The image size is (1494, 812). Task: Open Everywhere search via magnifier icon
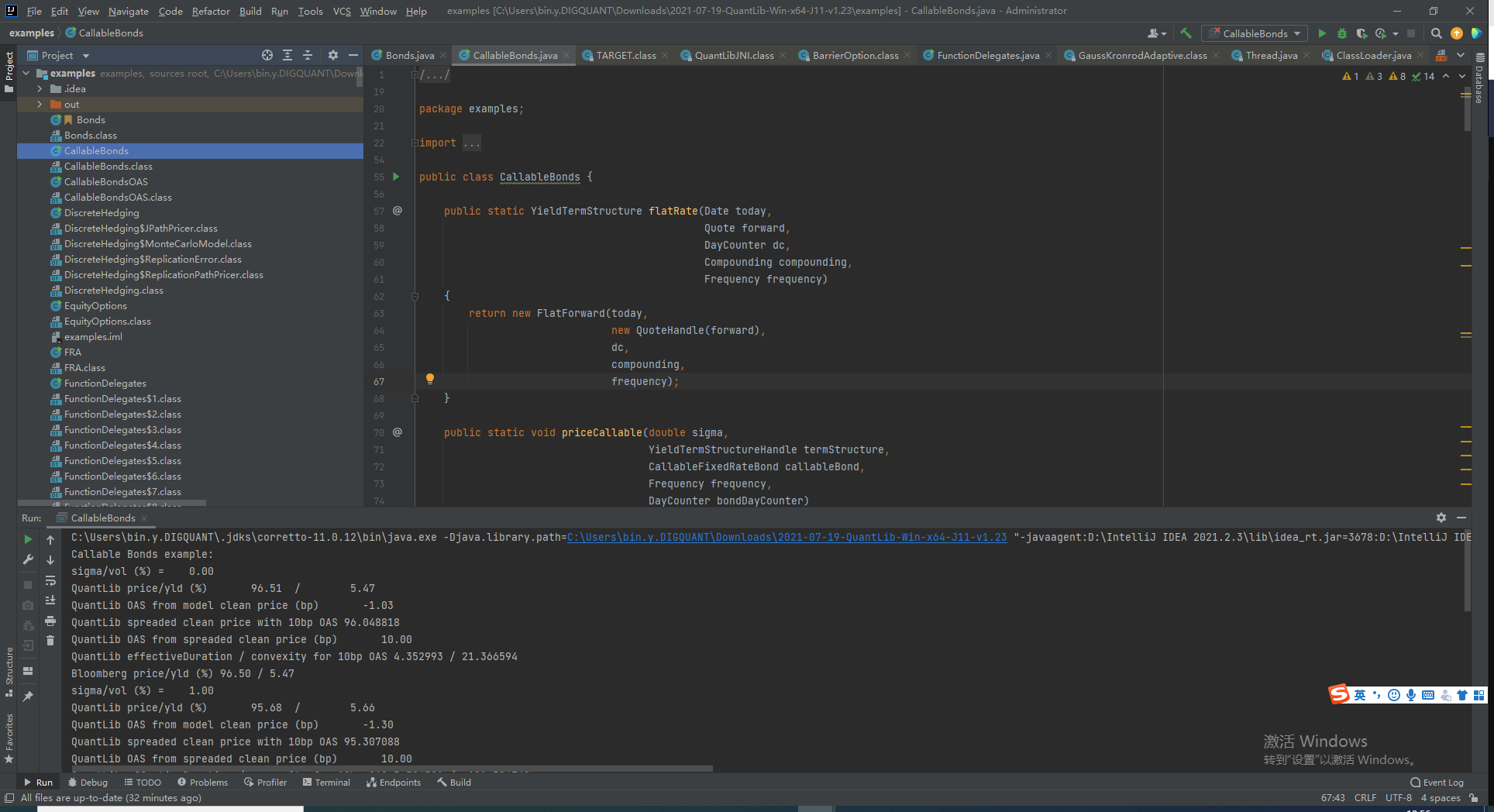[x=1436, y=33]
